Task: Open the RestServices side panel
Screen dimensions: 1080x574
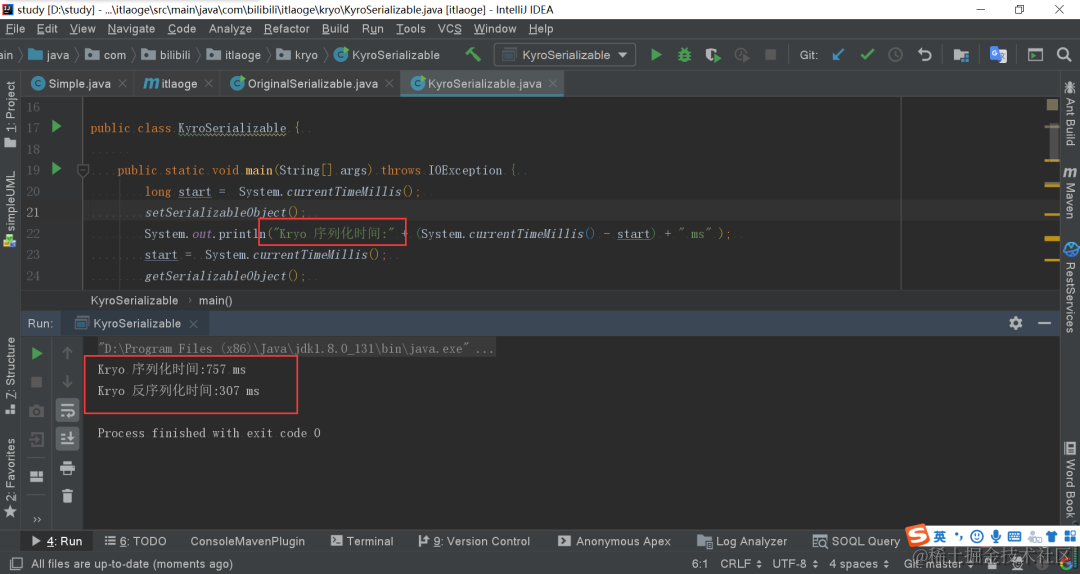Action: (x=1070, y=287)
